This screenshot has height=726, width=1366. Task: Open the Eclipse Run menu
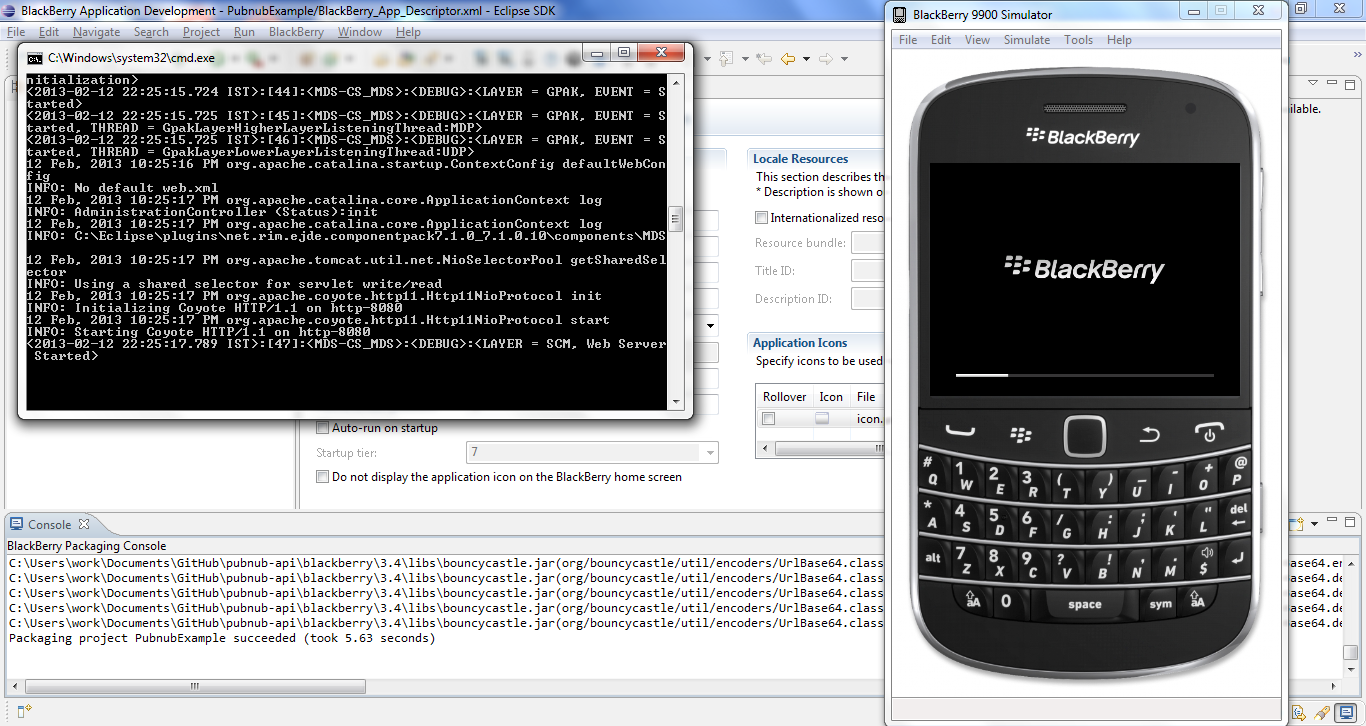244,32
